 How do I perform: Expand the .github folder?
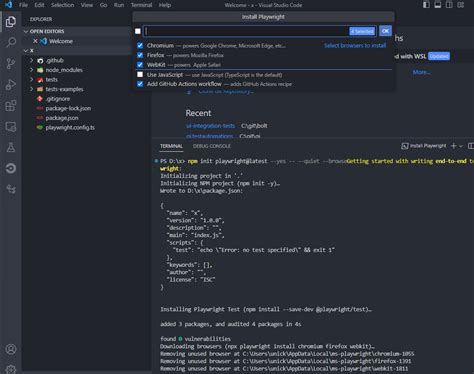click(32, 60)
